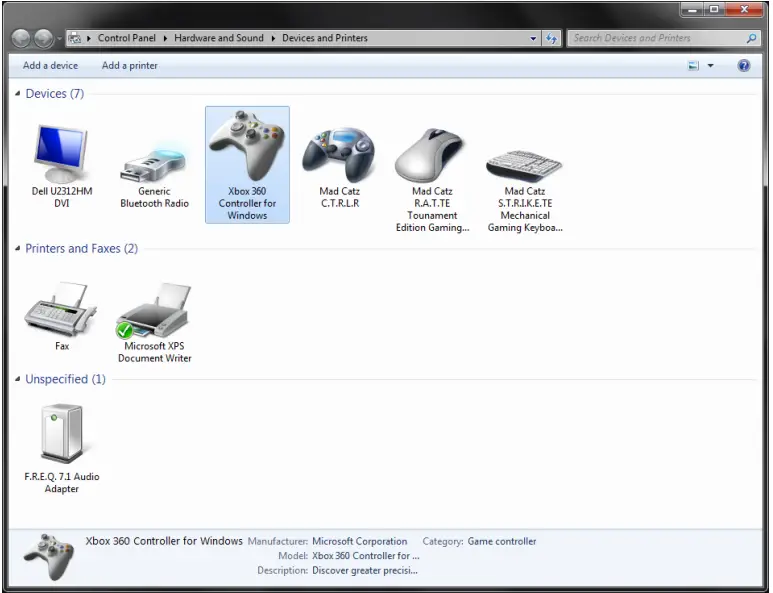Open the help question mark icon
This screenshot has height=593, width=773.
click(743, 66)
